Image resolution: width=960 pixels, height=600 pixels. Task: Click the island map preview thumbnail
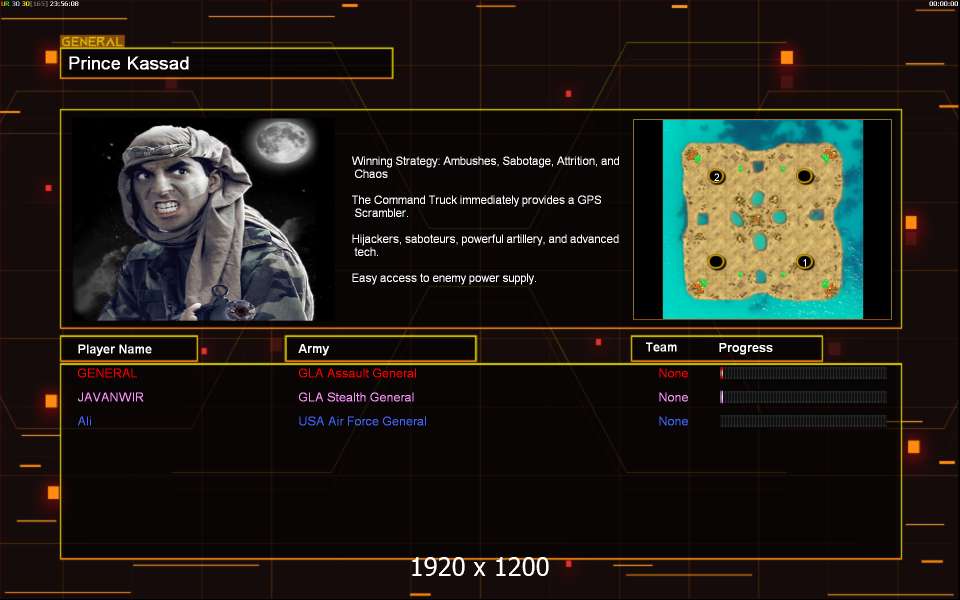coord(762,219)
